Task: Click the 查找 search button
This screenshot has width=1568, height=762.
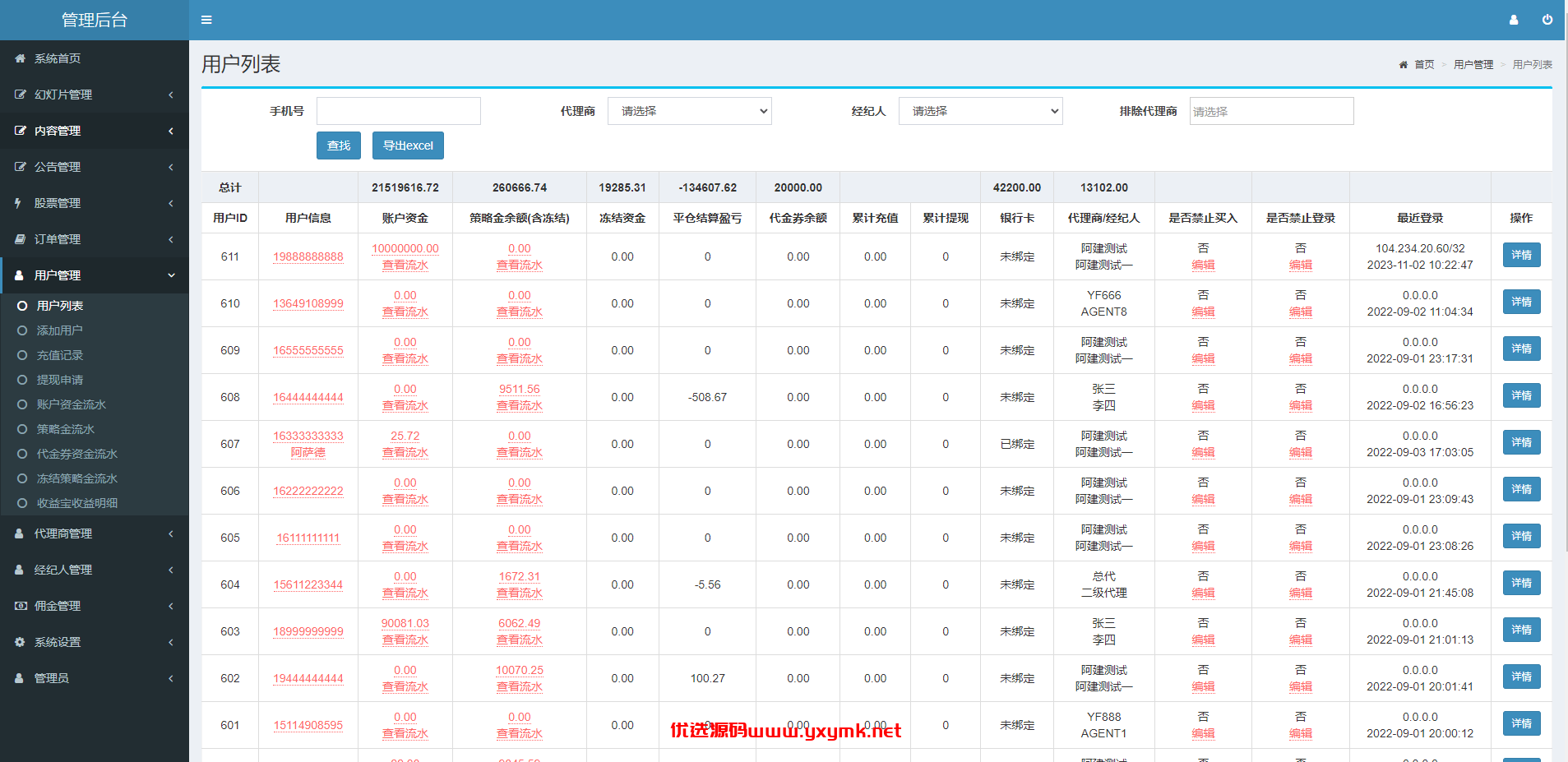Action: [339, 145]
